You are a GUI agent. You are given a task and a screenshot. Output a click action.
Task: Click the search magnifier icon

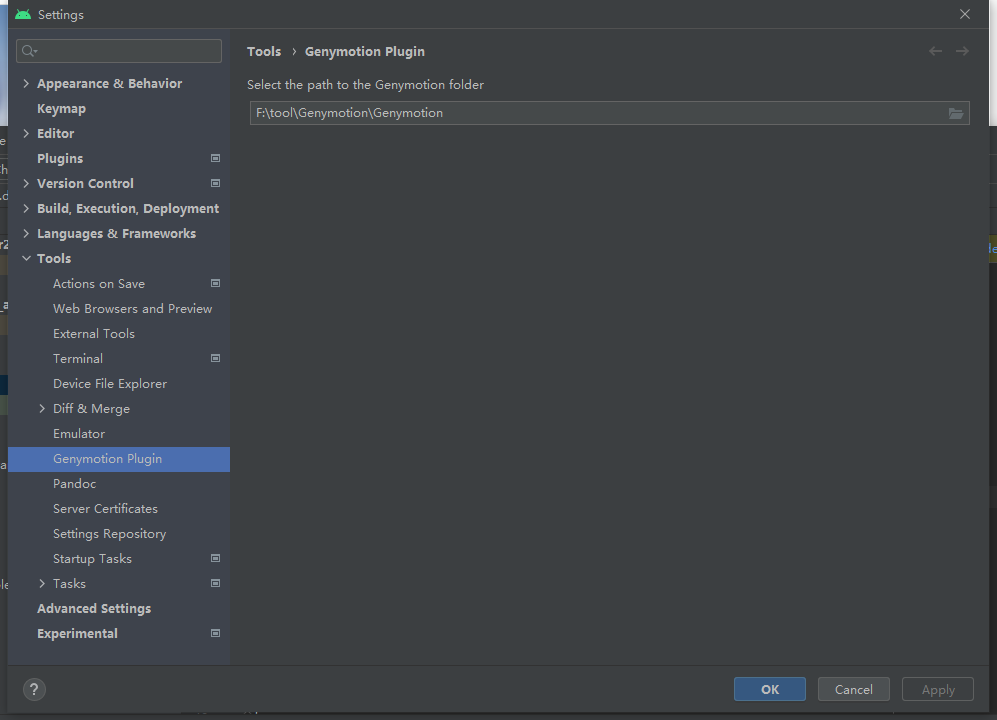(x=29, y=51)
